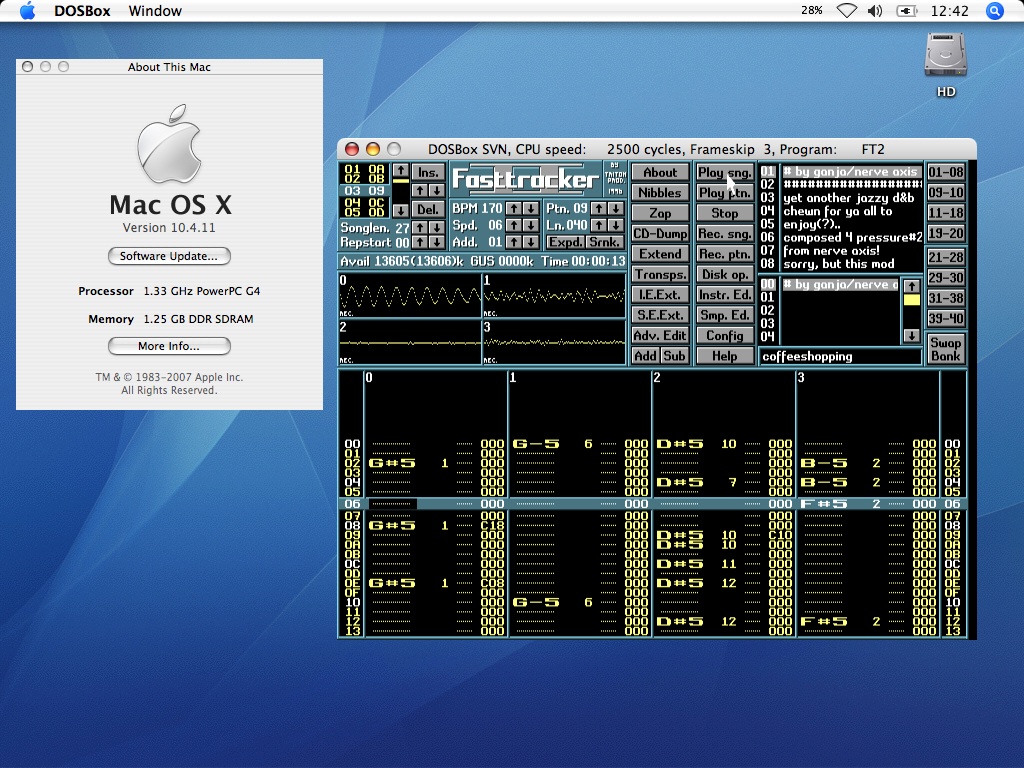This screenshot has height=768, width=1024.
Task: Open Disk op. panel
Action: tap(724, 274)
